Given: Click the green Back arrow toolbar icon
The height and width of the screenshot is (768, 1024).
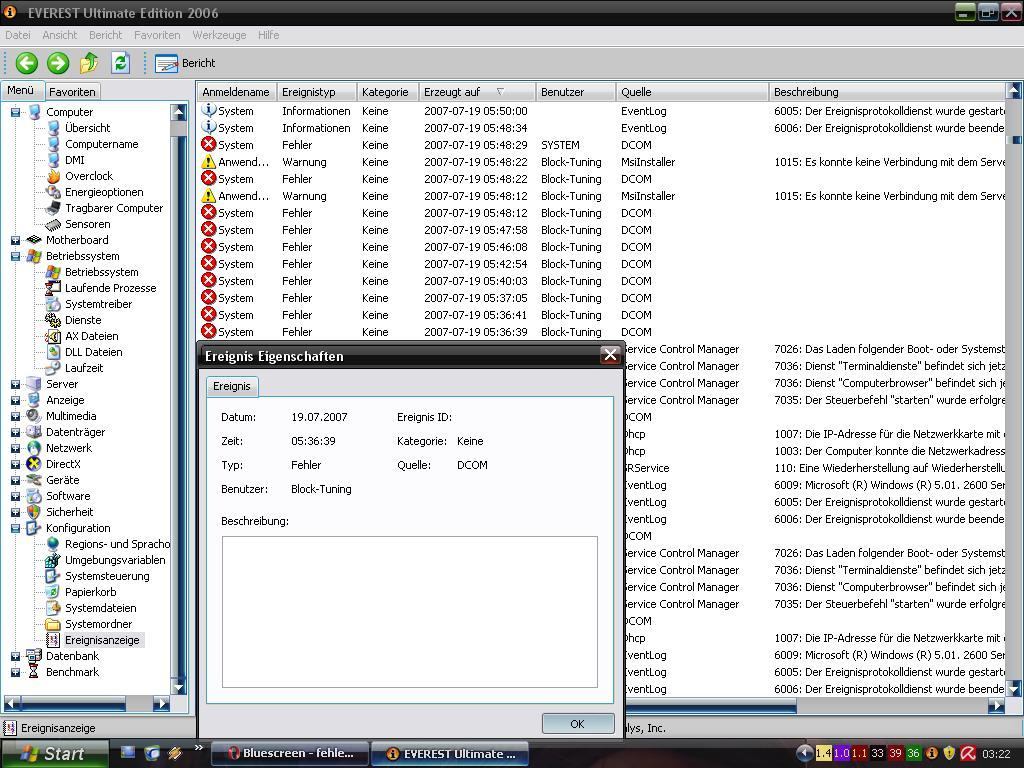Looking at the screenshot, I should coord(27,63).
